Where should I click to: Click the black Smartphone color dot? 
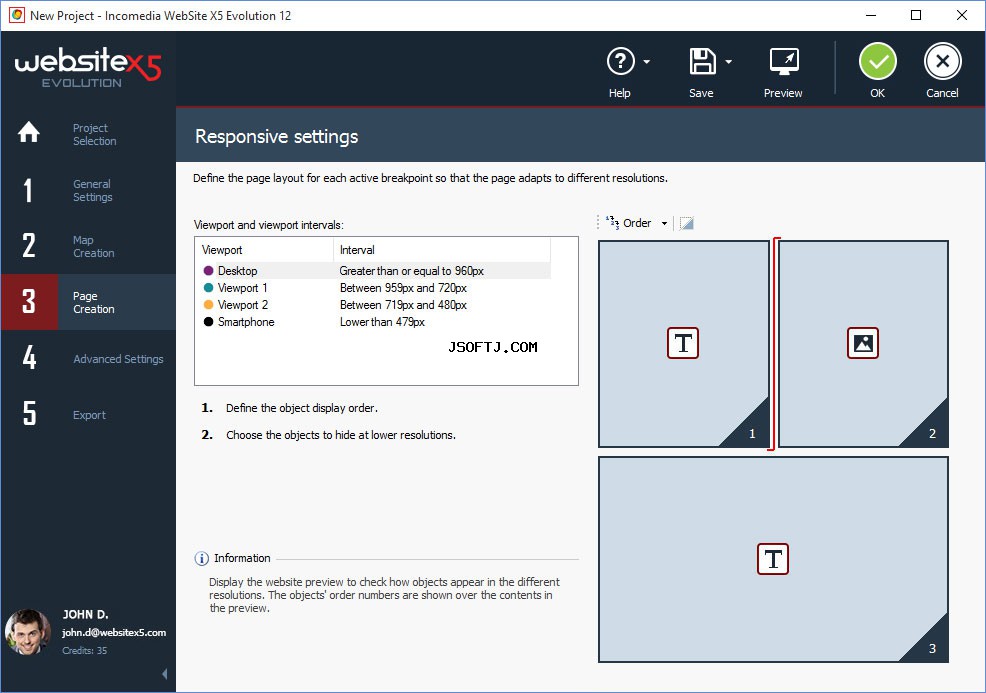click(x=208, y=322)
